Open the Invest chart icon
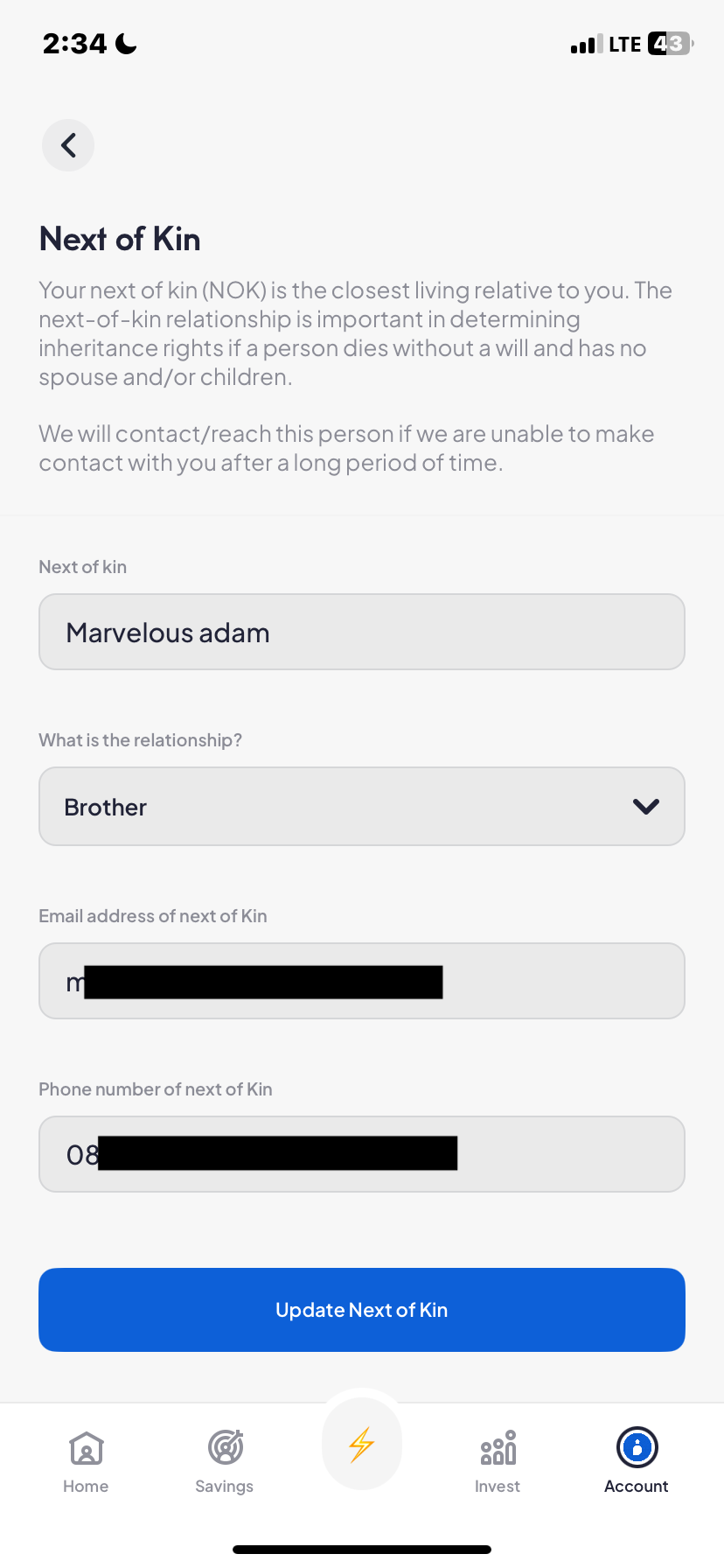Screen dimensions: 724x1568 tap(498, 1448)
